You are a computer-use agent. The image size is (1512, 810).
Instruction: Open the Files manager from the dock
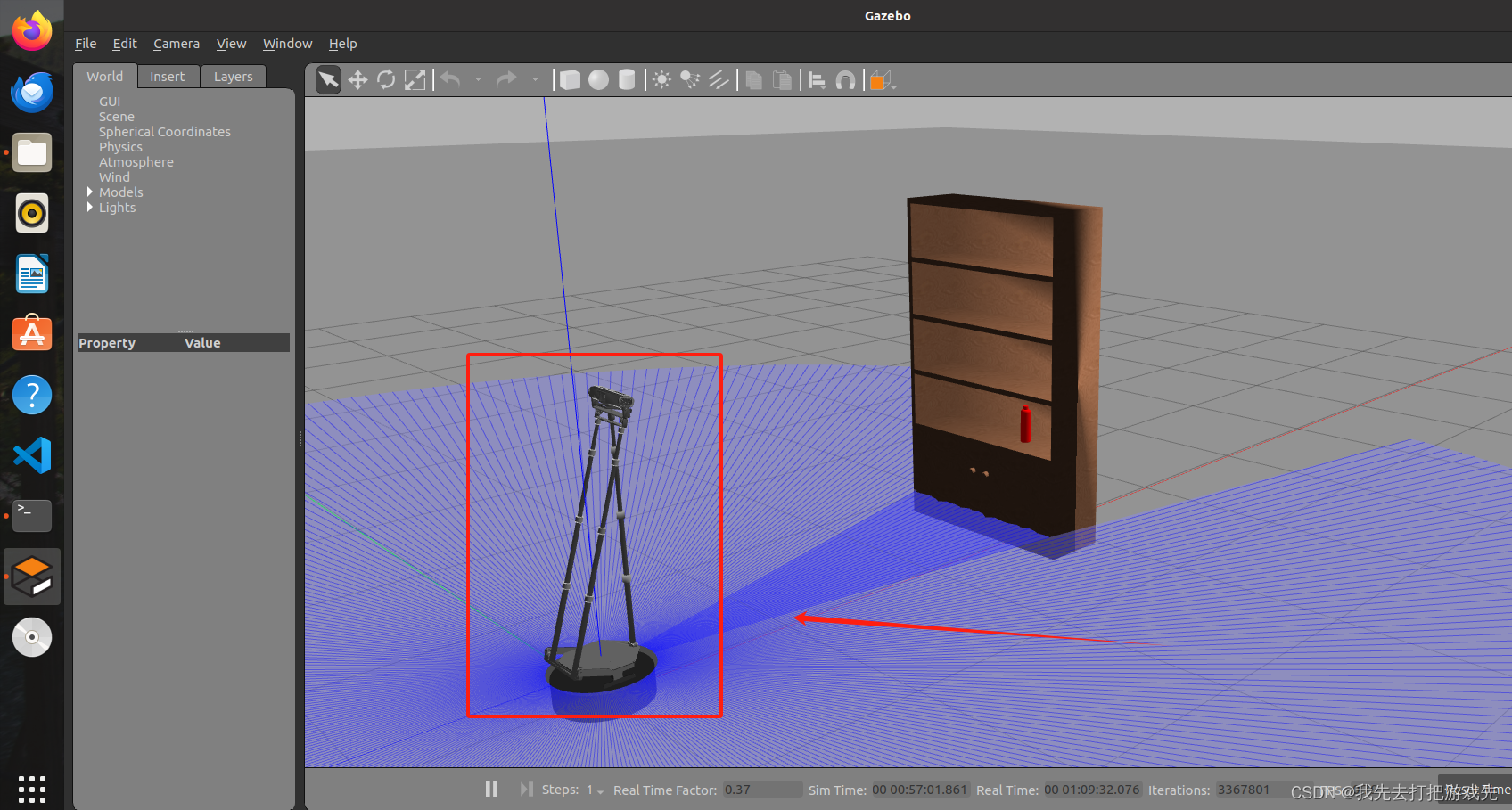(x=32, y=152)
